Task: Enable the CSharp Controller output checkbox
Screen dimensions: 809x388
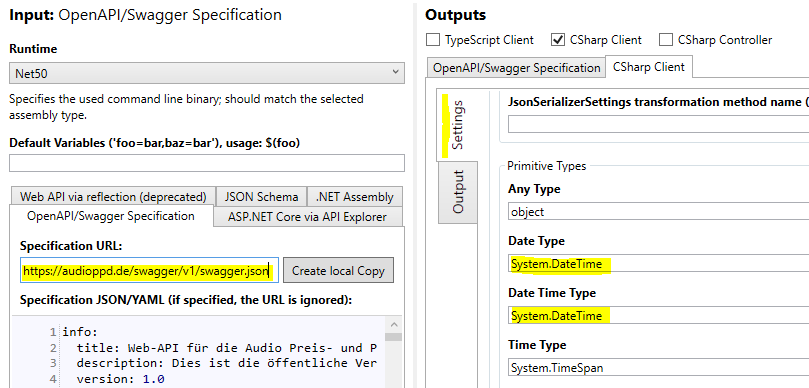Action: [x=666, y=40]
